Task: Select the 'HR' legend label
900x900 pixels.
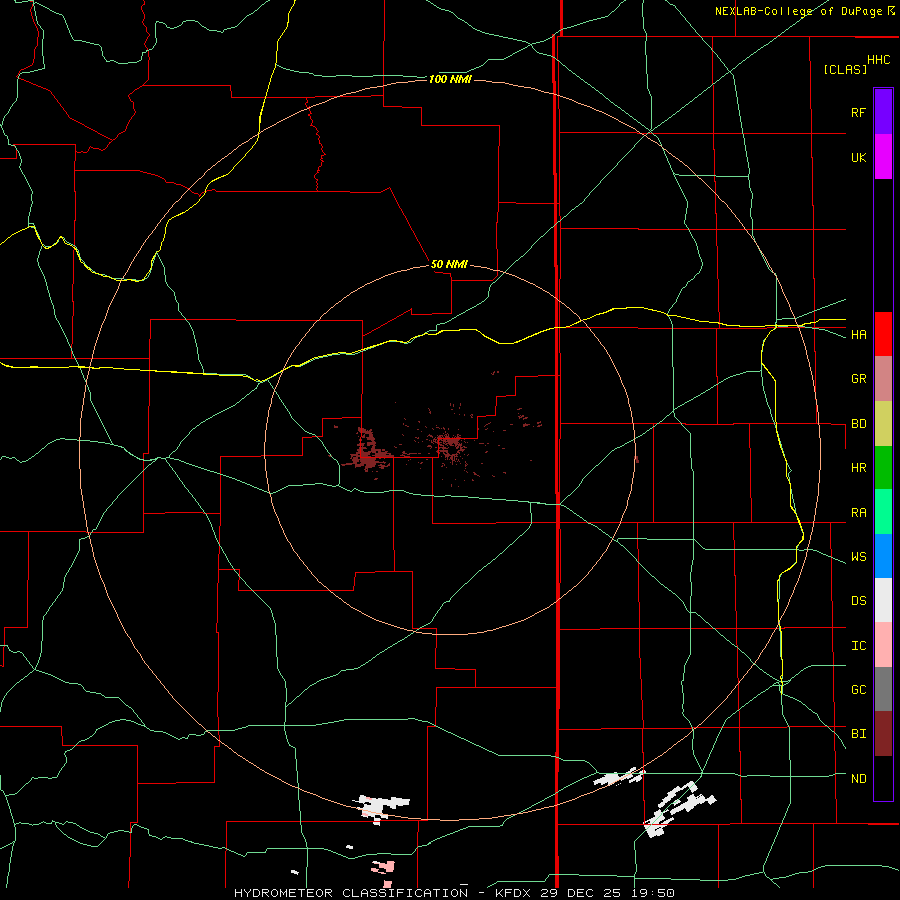Action: click(x=858, y=468)
